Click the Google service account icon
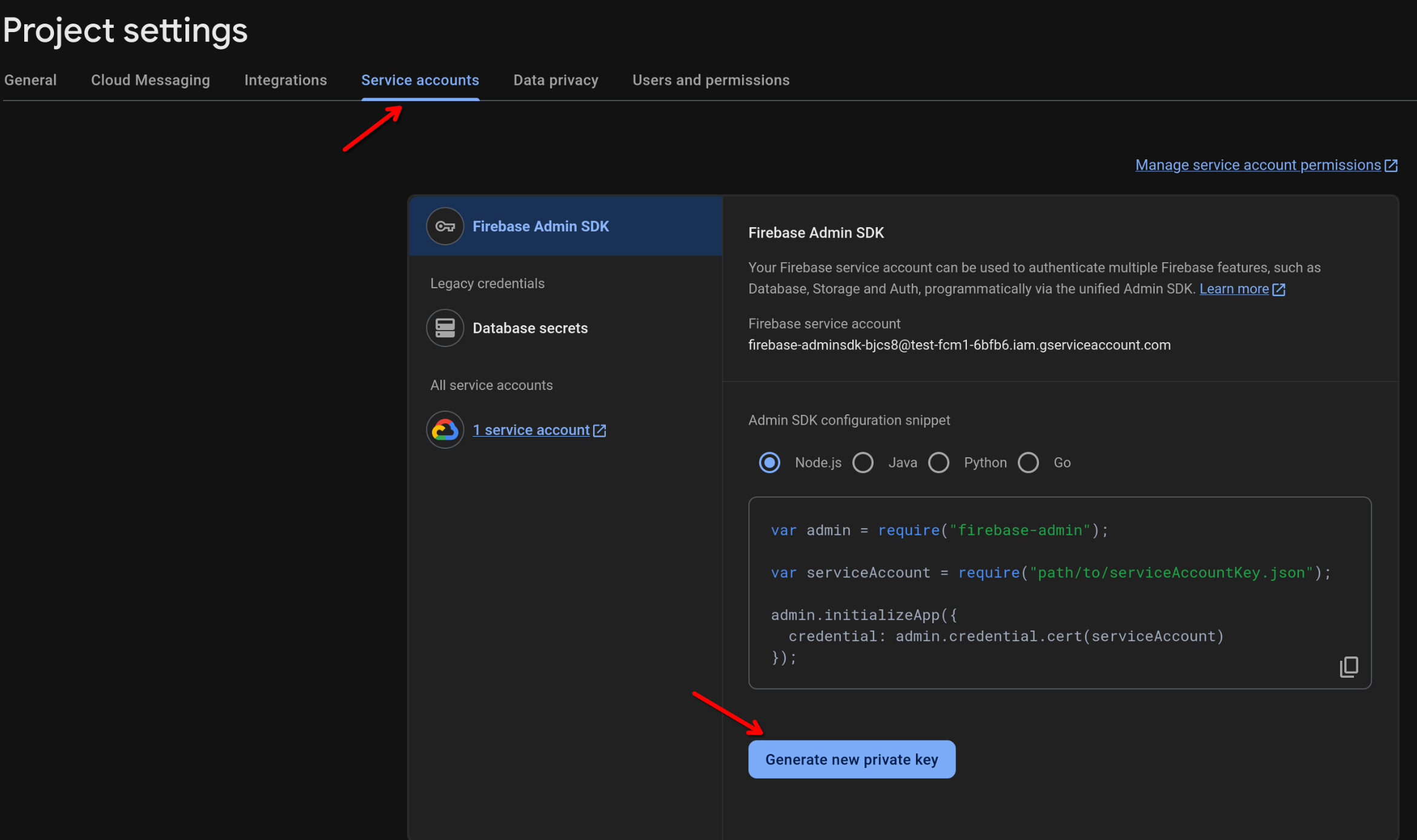Image resolution: width=1417 pixels, height=840 pixels. [444, 429]
